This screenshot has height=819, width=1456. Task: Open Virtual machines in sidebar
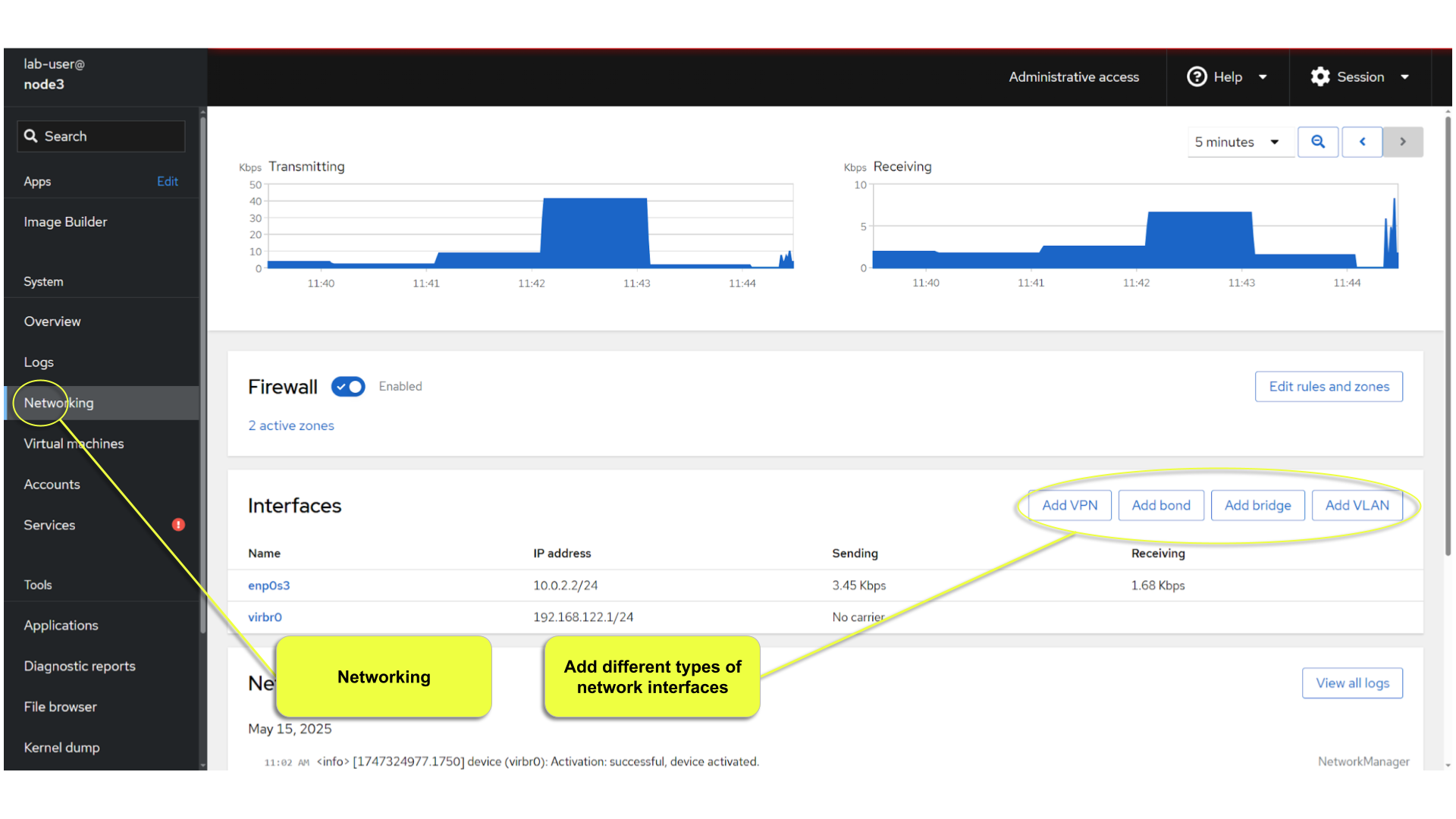pyautogui.click(x=74, y=444)
